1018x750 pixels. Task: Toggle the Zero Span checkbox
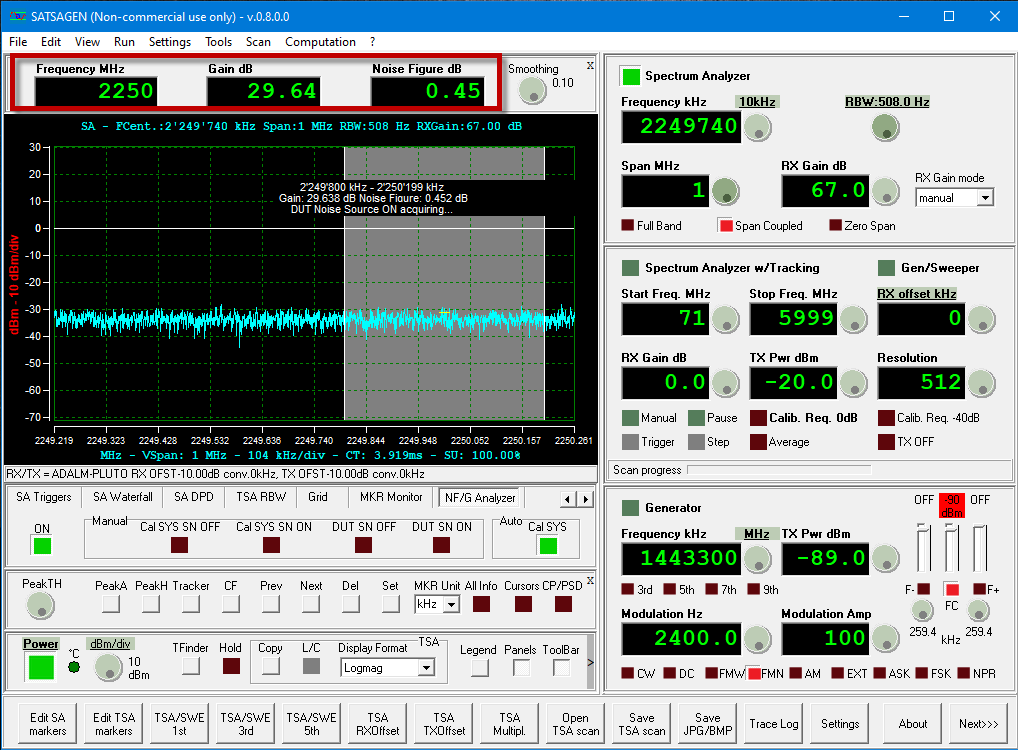pos(836,225)
